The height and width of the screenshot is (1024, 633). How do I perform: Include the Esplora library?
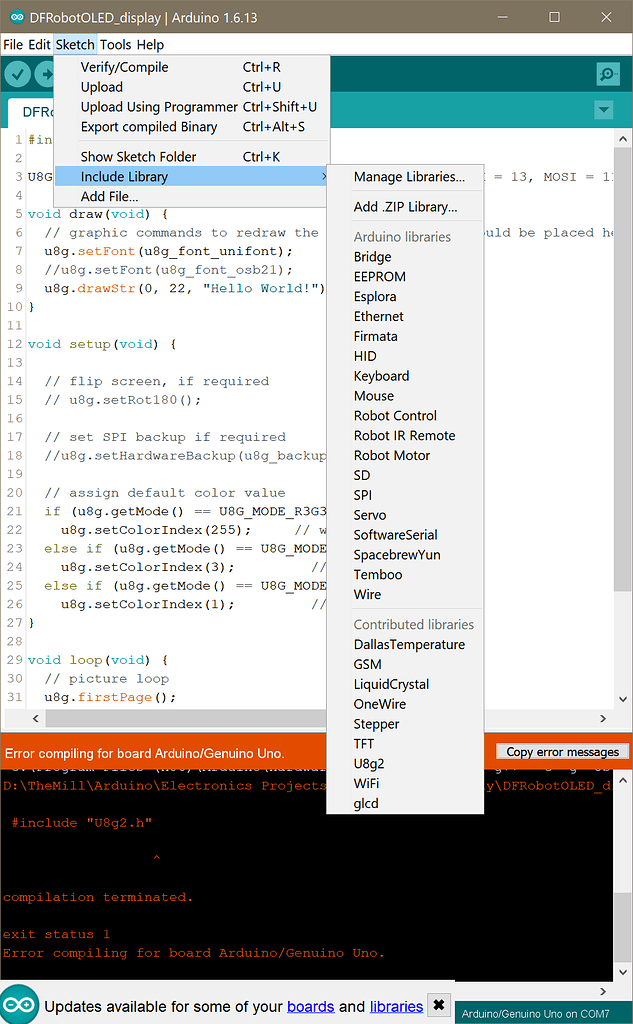[x=405, y=296]
